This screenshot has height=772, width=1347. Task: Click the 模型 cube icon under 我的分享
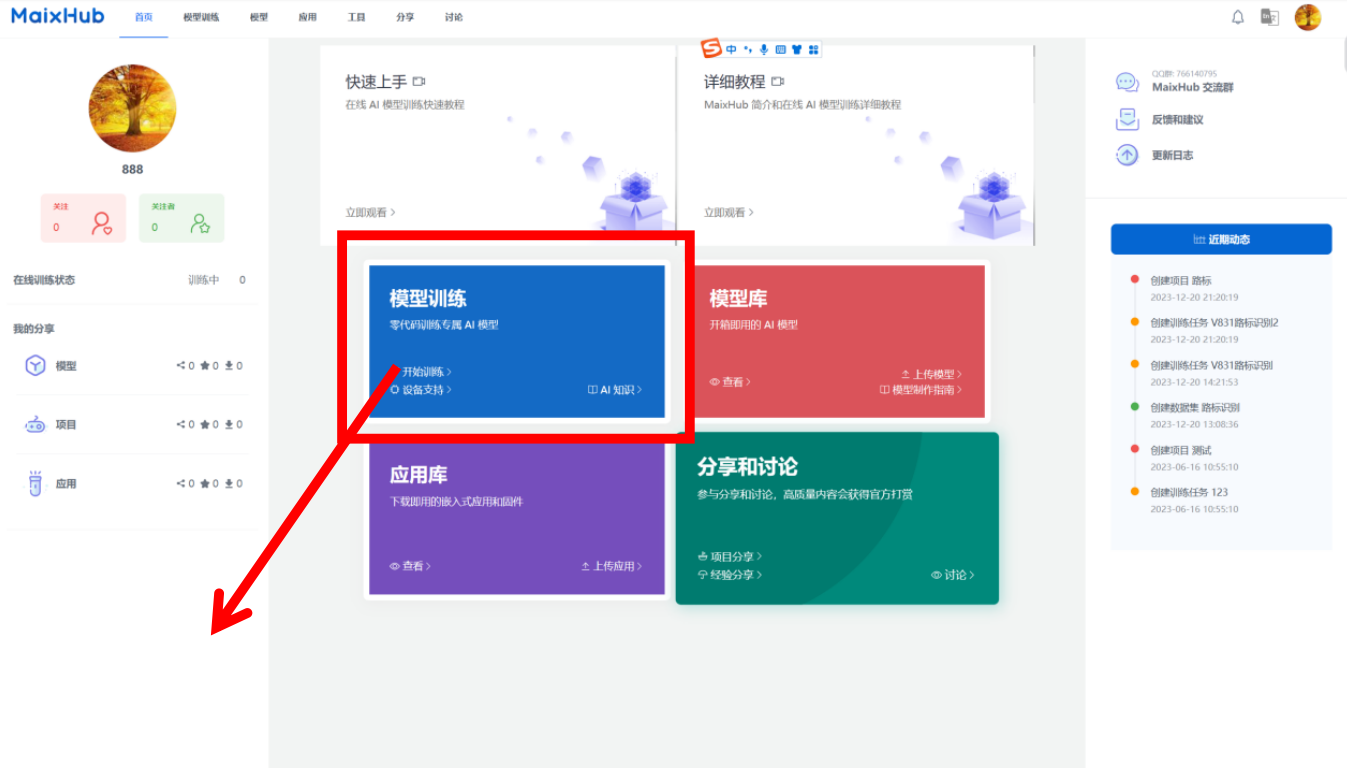coord(35,366)
